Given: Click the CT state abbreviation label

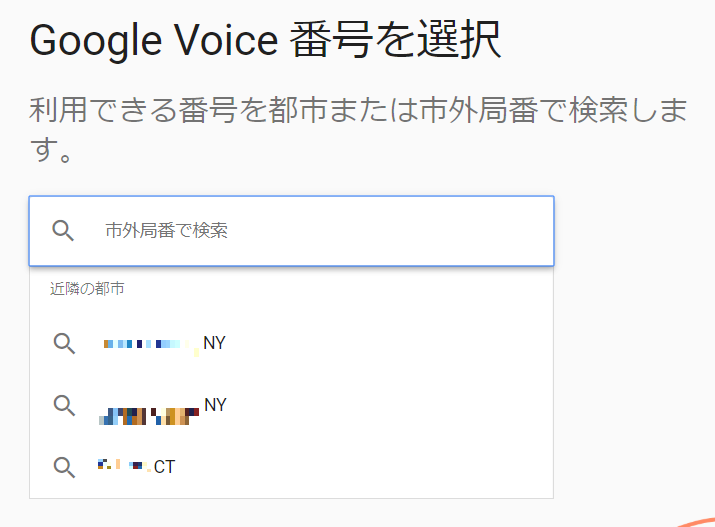Looking at the screenshot, I should [164, 467].
